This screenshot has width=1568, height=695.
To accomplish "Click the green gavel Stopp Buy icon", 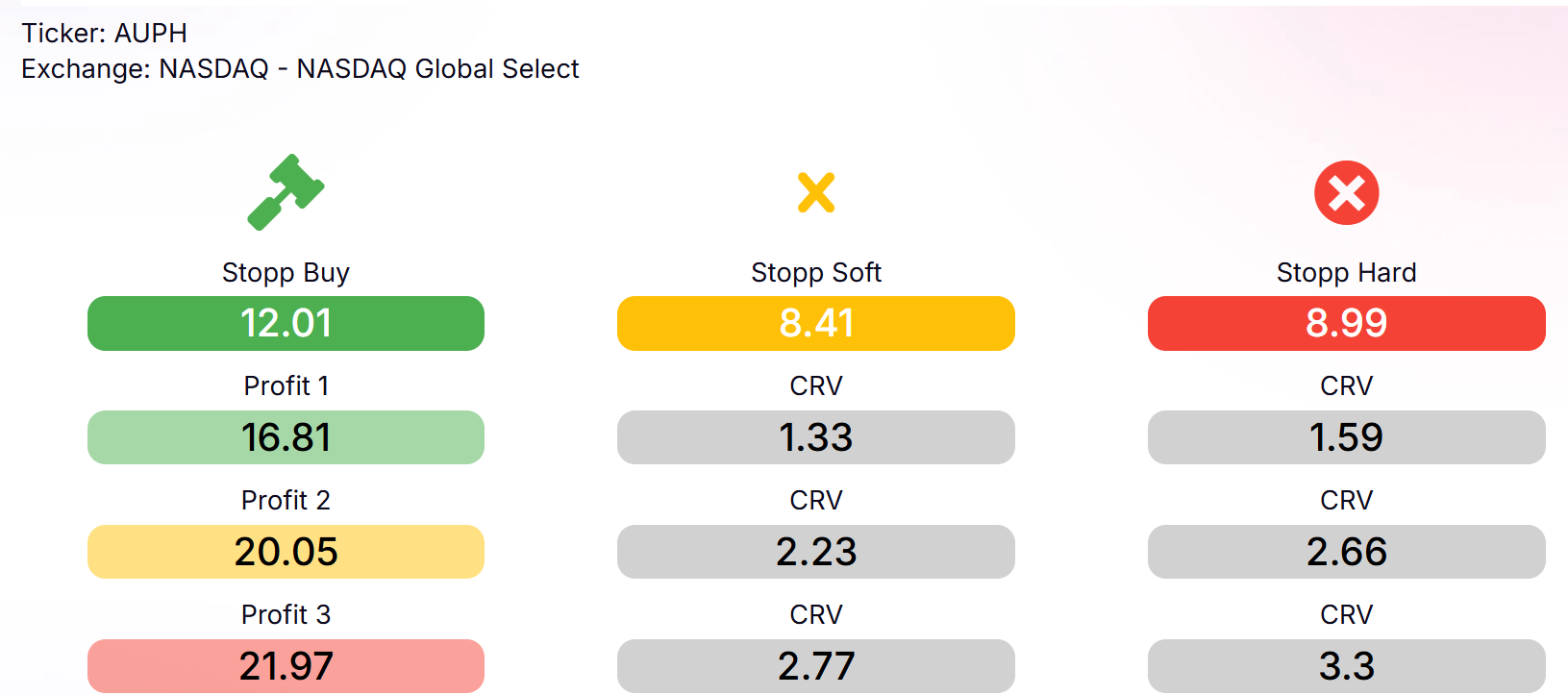I will pos(286,192).
